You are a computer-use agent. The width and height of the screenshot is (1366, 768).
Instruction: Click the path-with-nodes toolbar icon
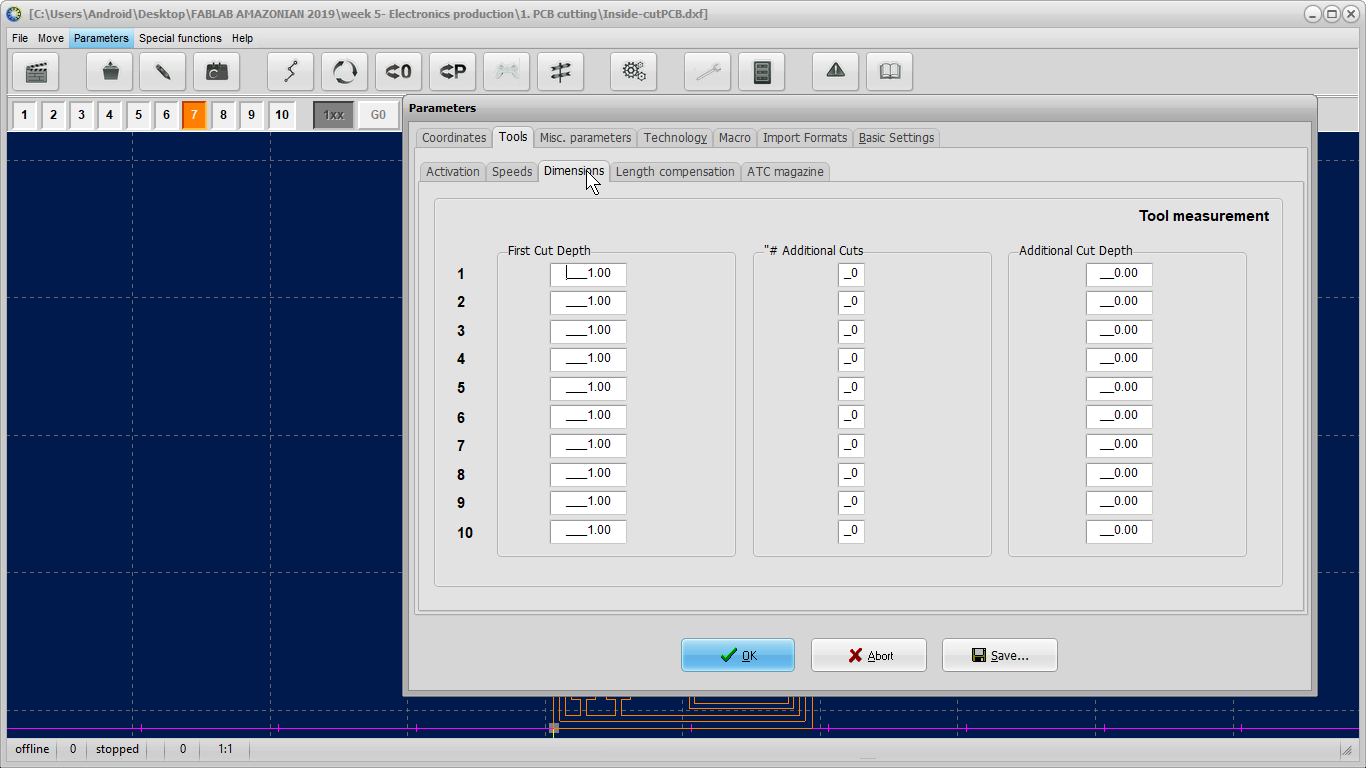point(291,72)
